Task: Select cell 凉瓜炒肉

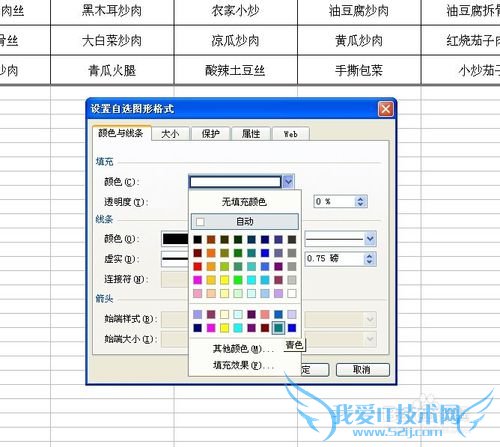Action: coord(236,41)
